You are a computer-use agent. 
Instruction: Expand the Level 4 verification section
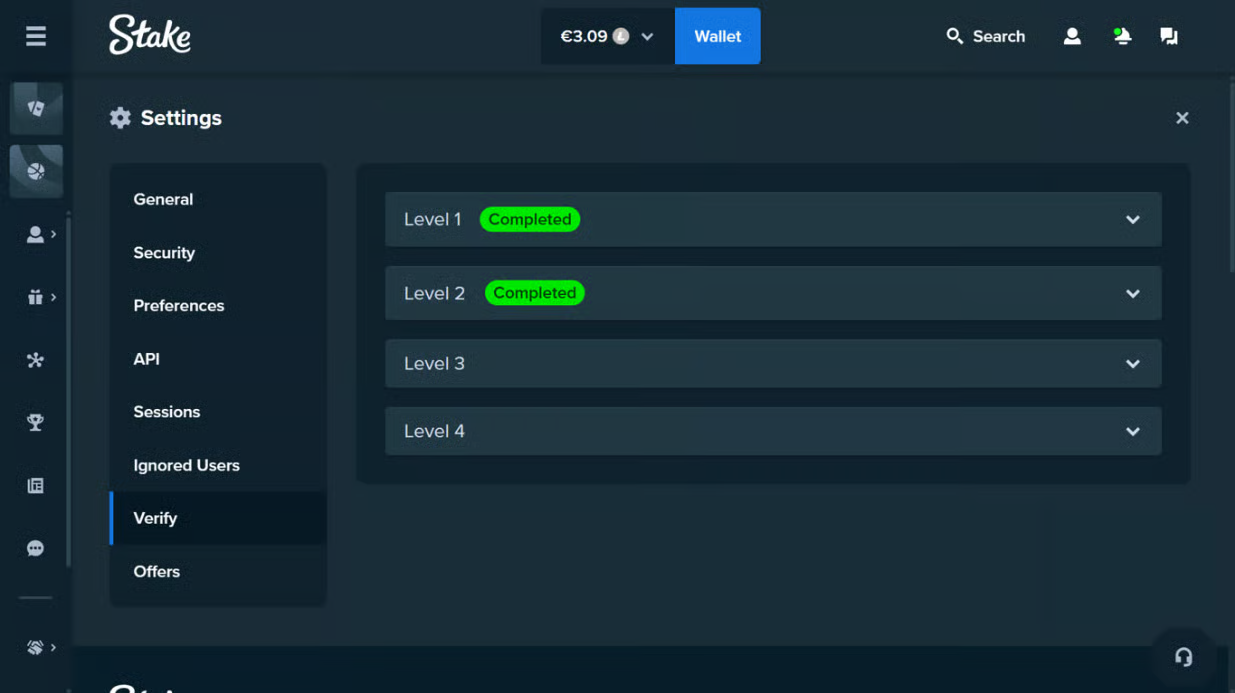pyautogui.click(x=772, y=431)
